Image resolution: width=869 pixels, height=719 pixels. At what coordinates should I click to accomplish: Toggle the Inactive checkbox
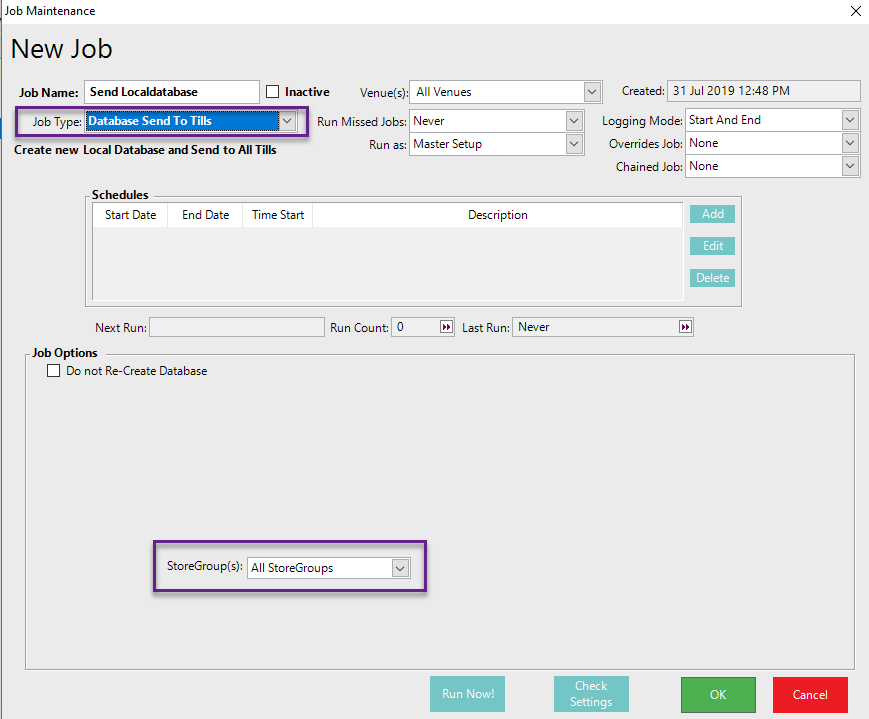click(273, 92)
